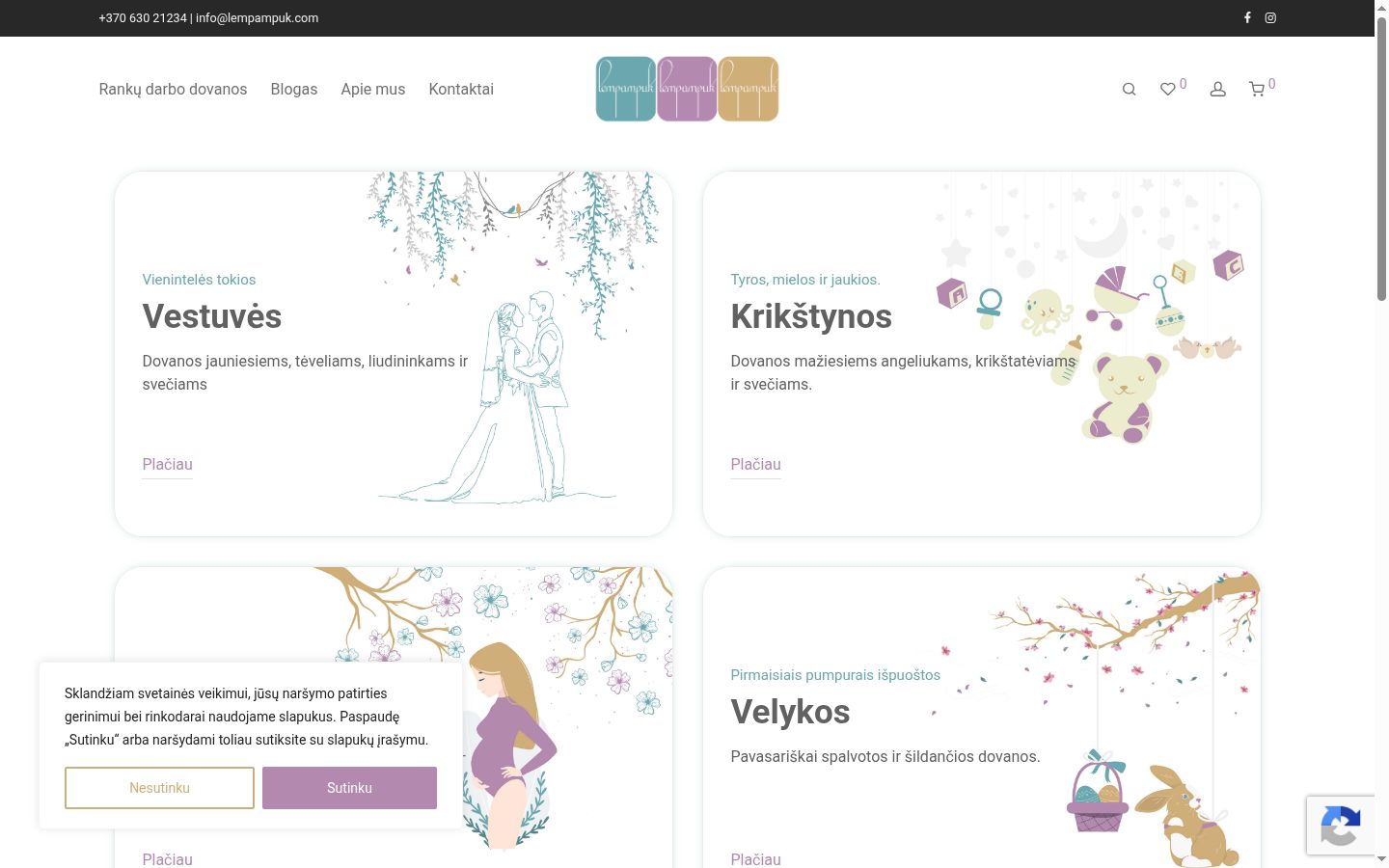The height and width of the screenshot is (868, 1389).
Task: Click the Pirmaisiais pumpurais išpuoštos subtitle
Action: pos(835,675)
